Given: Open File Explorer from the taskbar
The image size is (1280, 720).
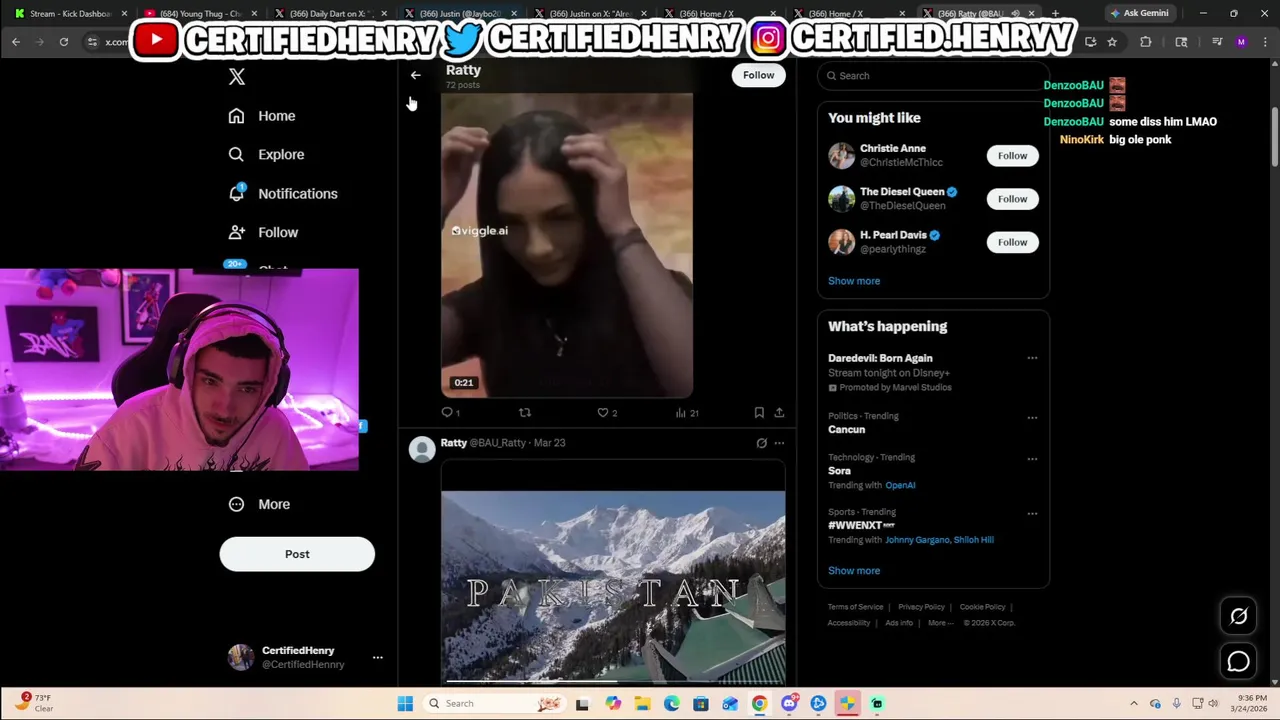Looking at the screenshot, I should [x=642, y=703].
